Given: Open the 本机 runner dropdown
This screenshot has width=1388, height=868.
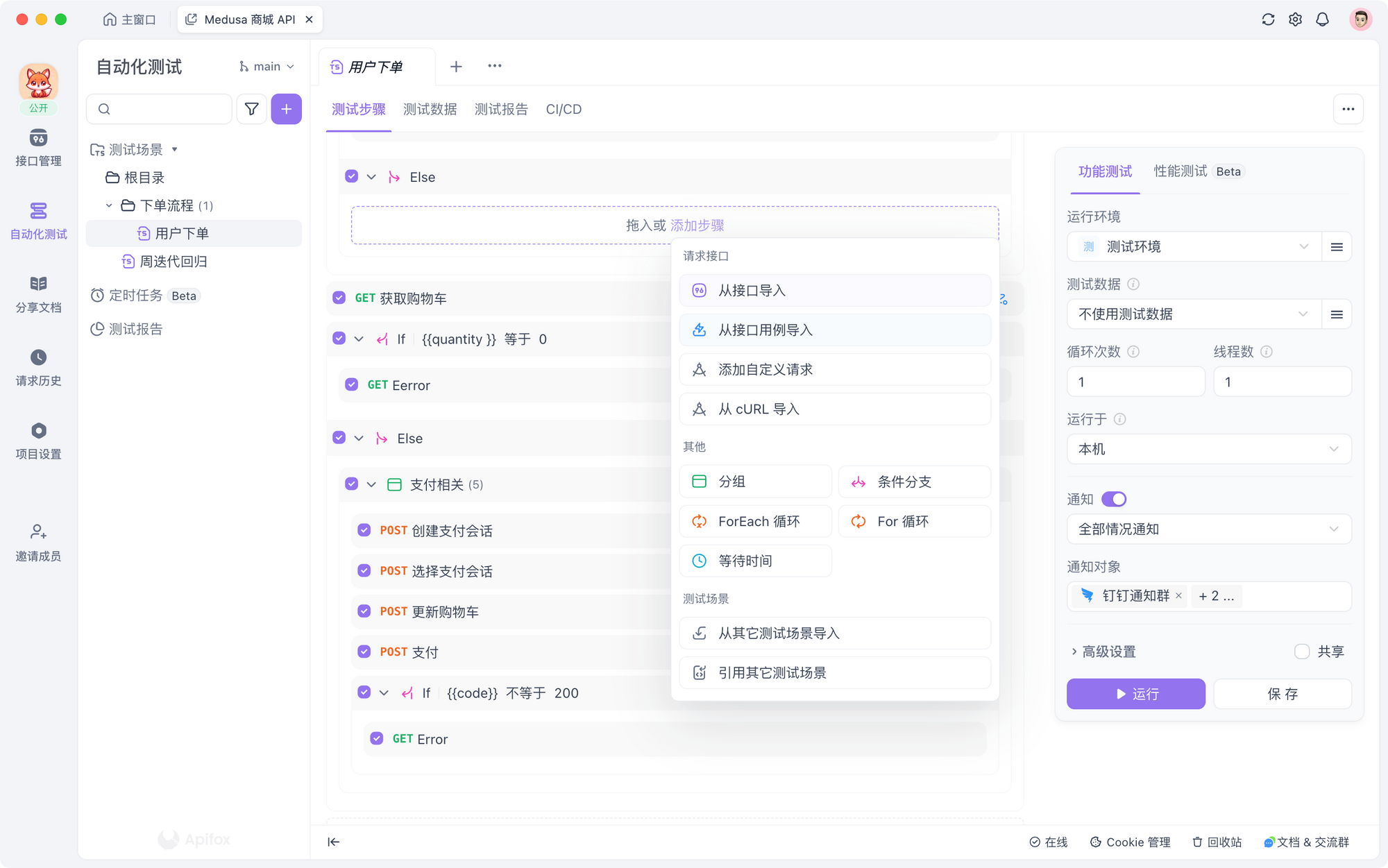Looking at the screenshot, I should pyautogui.click(x=1208, y=449).
